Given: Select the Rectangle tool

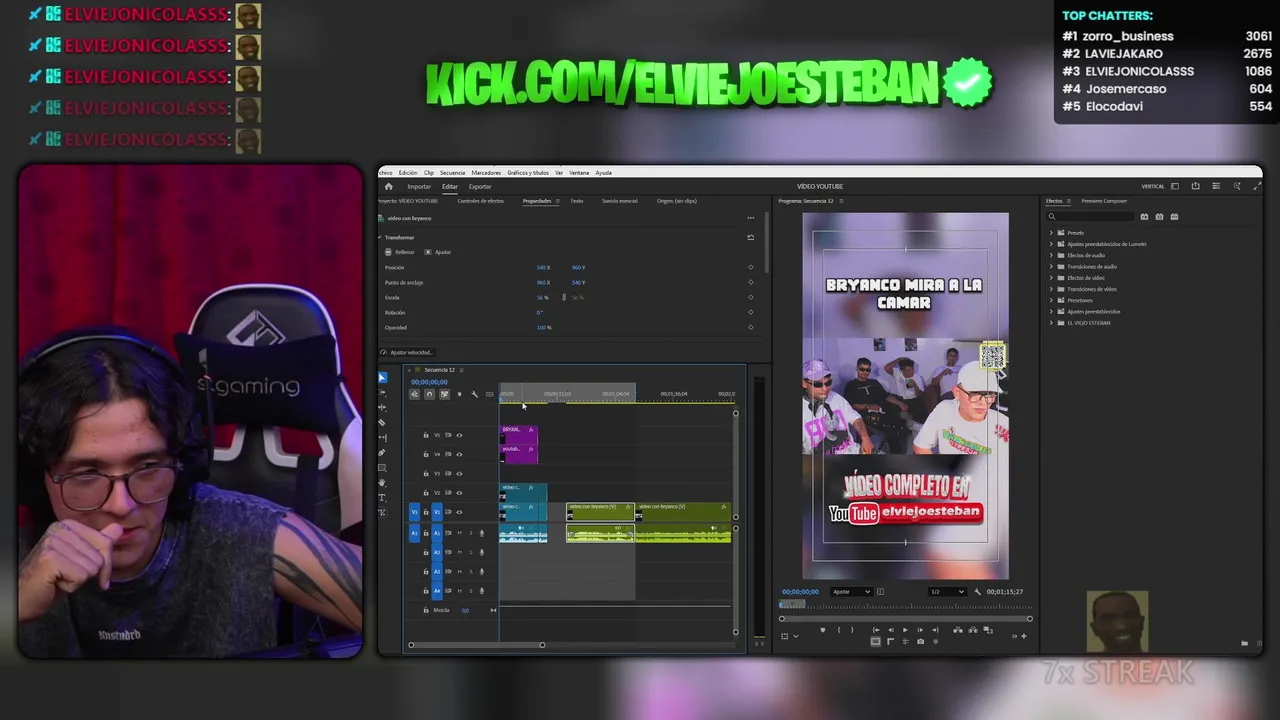Looking at the screenshot, I should point(382,468).
